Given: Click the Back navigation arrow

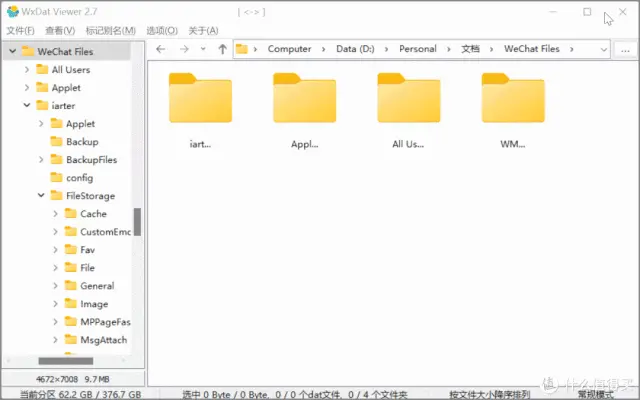Looking at the screenshot, I should (x=160, y=49).
